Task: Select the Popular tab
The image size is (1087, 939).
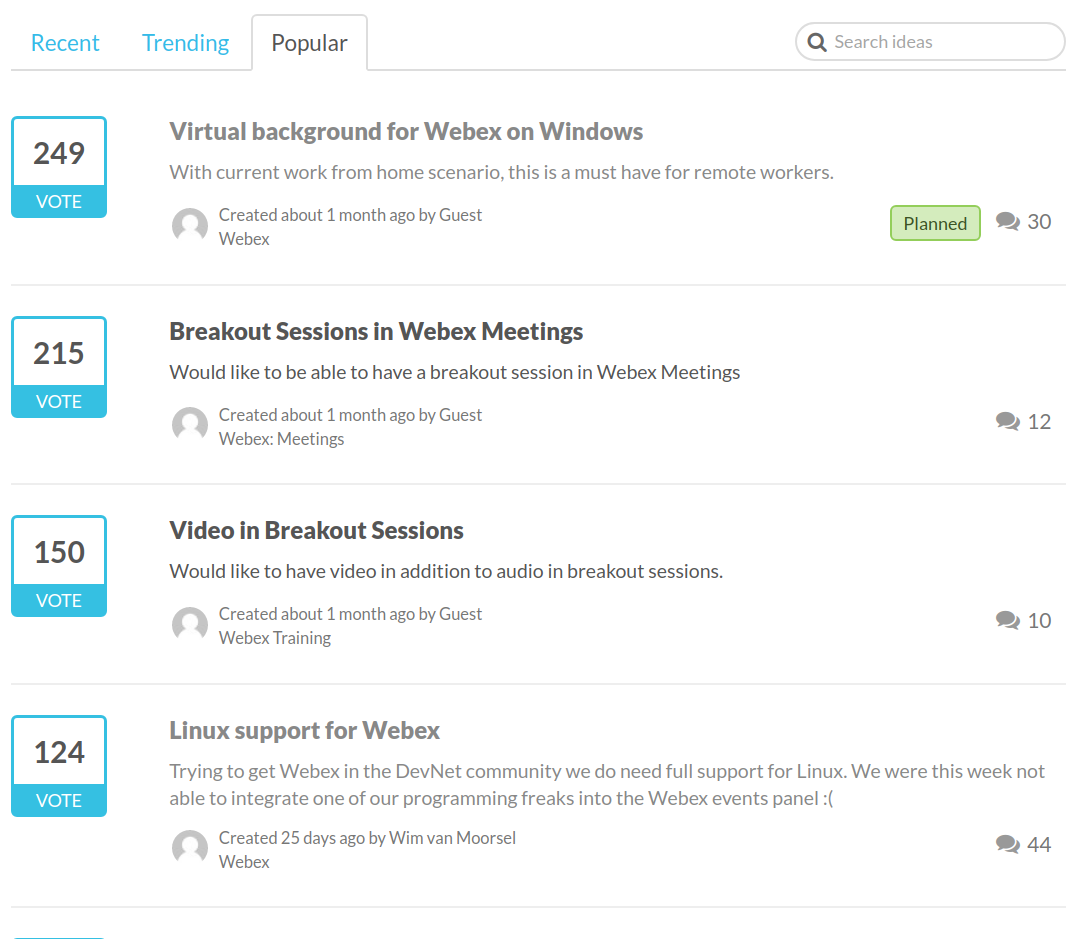Action: tap(309, 43)
